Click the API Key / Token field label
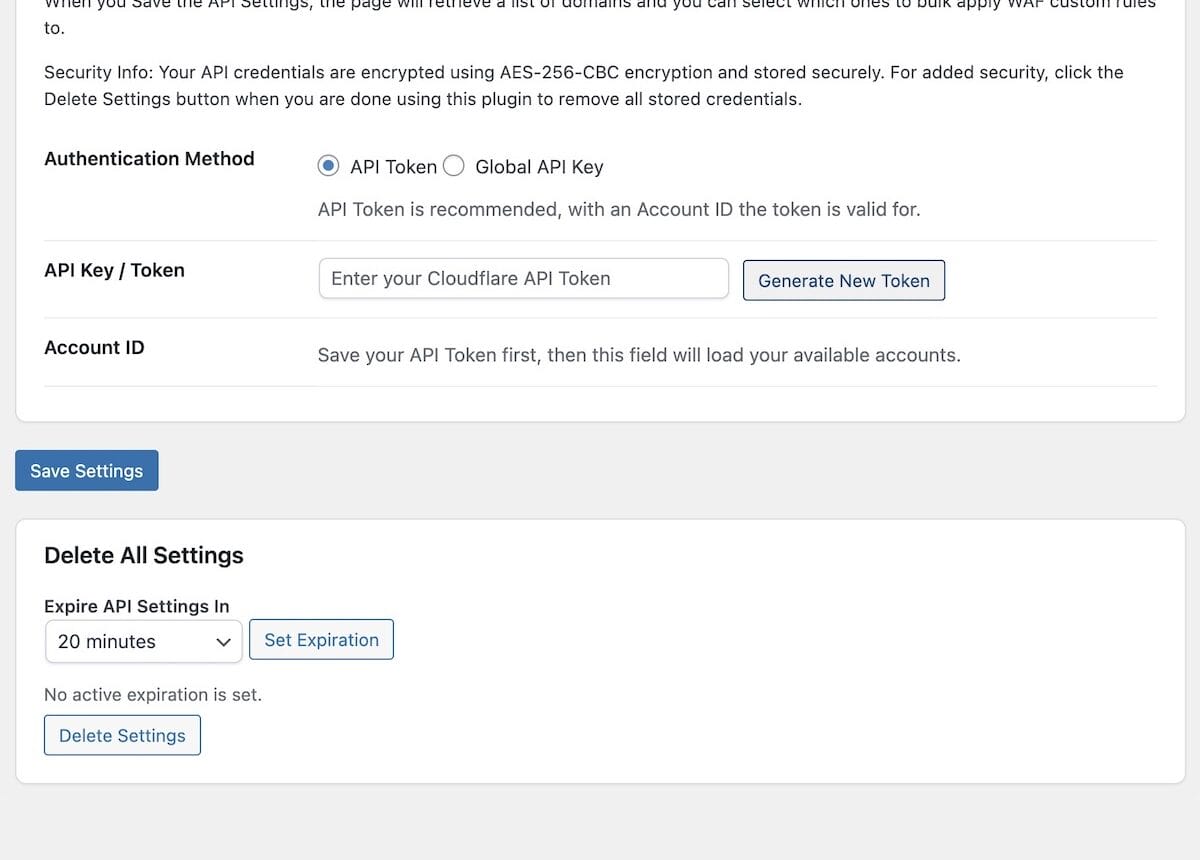This screenshot has width=1200, height=860. point(114,270)
